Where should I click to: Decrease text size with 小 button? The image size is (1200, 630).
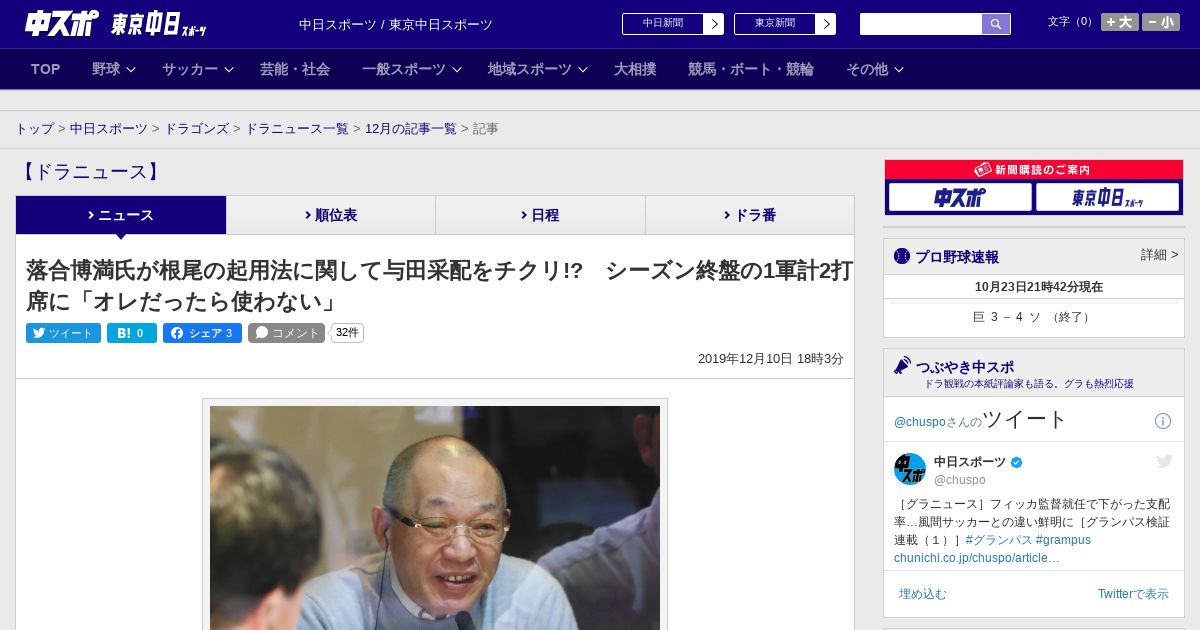tap(1161, 22)
